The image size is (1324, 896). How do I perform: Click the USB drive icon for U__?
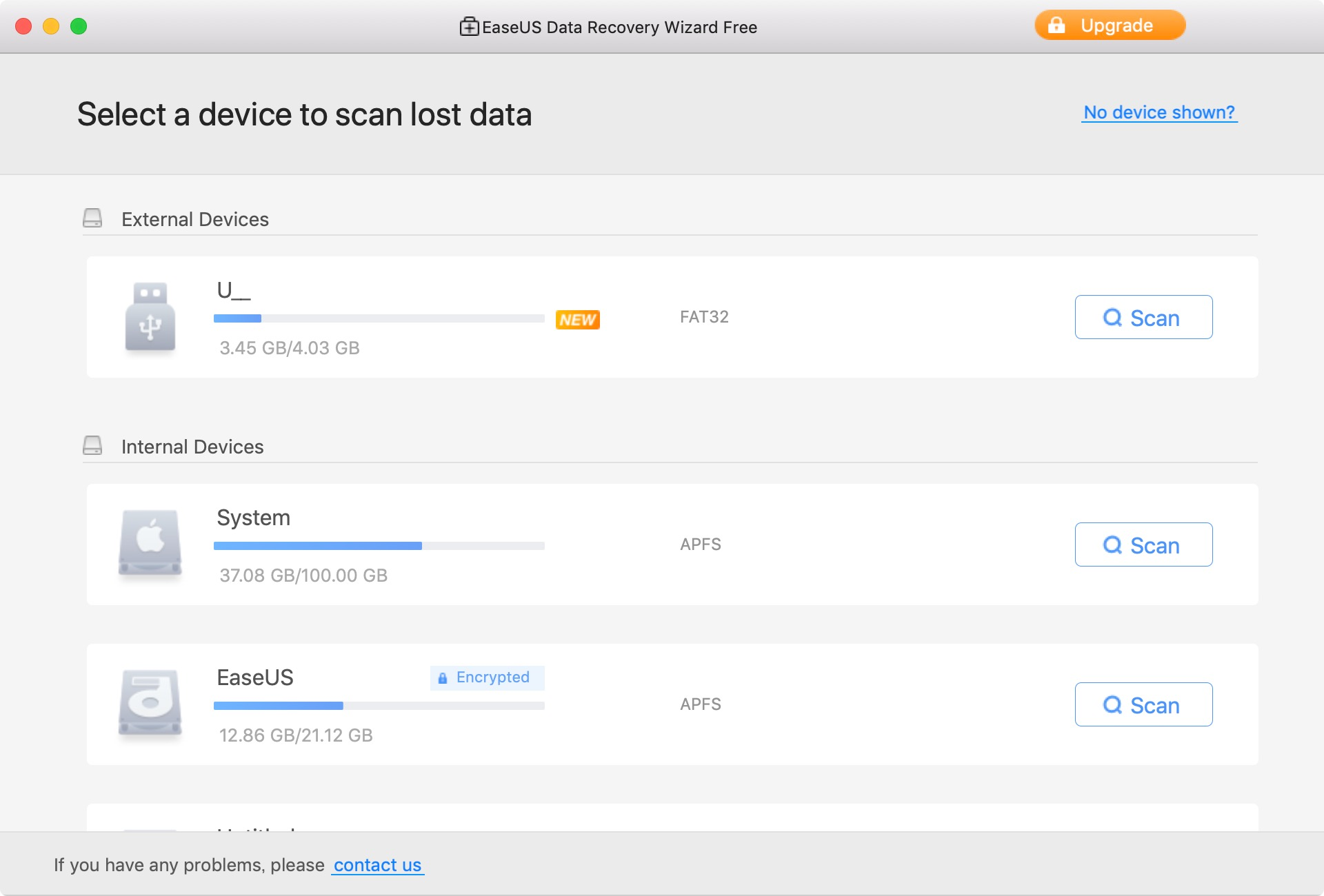(x=150, y=318)
